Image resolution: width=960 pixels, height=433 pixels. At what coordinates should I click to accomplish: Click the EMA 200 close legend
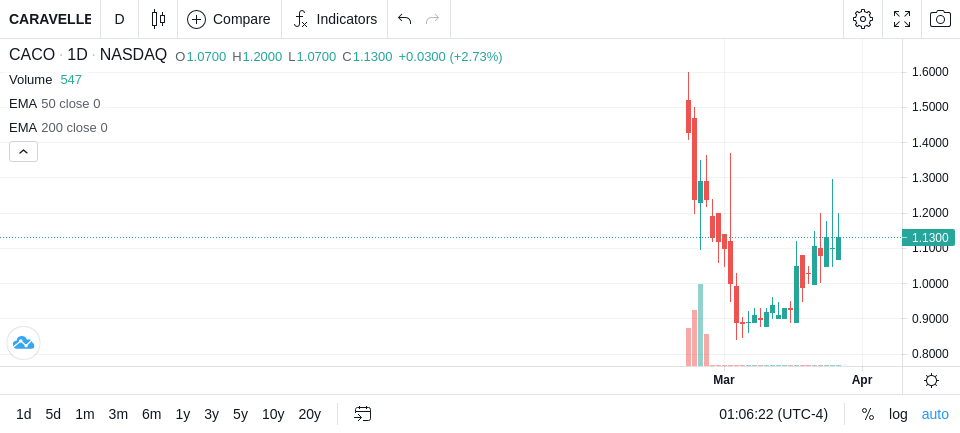pyautogui.click(x=58, y=128)
